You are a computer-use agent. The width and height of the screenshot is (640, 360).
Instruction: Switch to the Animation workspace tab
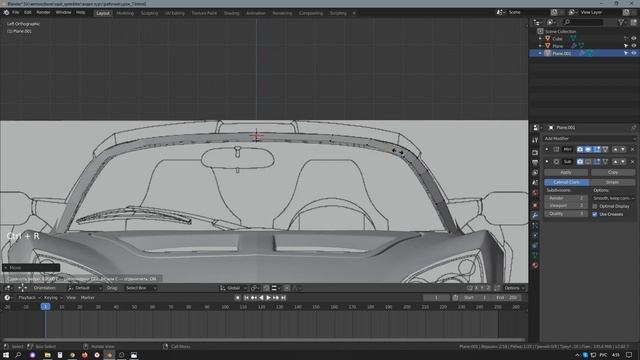tap(256, 13)
